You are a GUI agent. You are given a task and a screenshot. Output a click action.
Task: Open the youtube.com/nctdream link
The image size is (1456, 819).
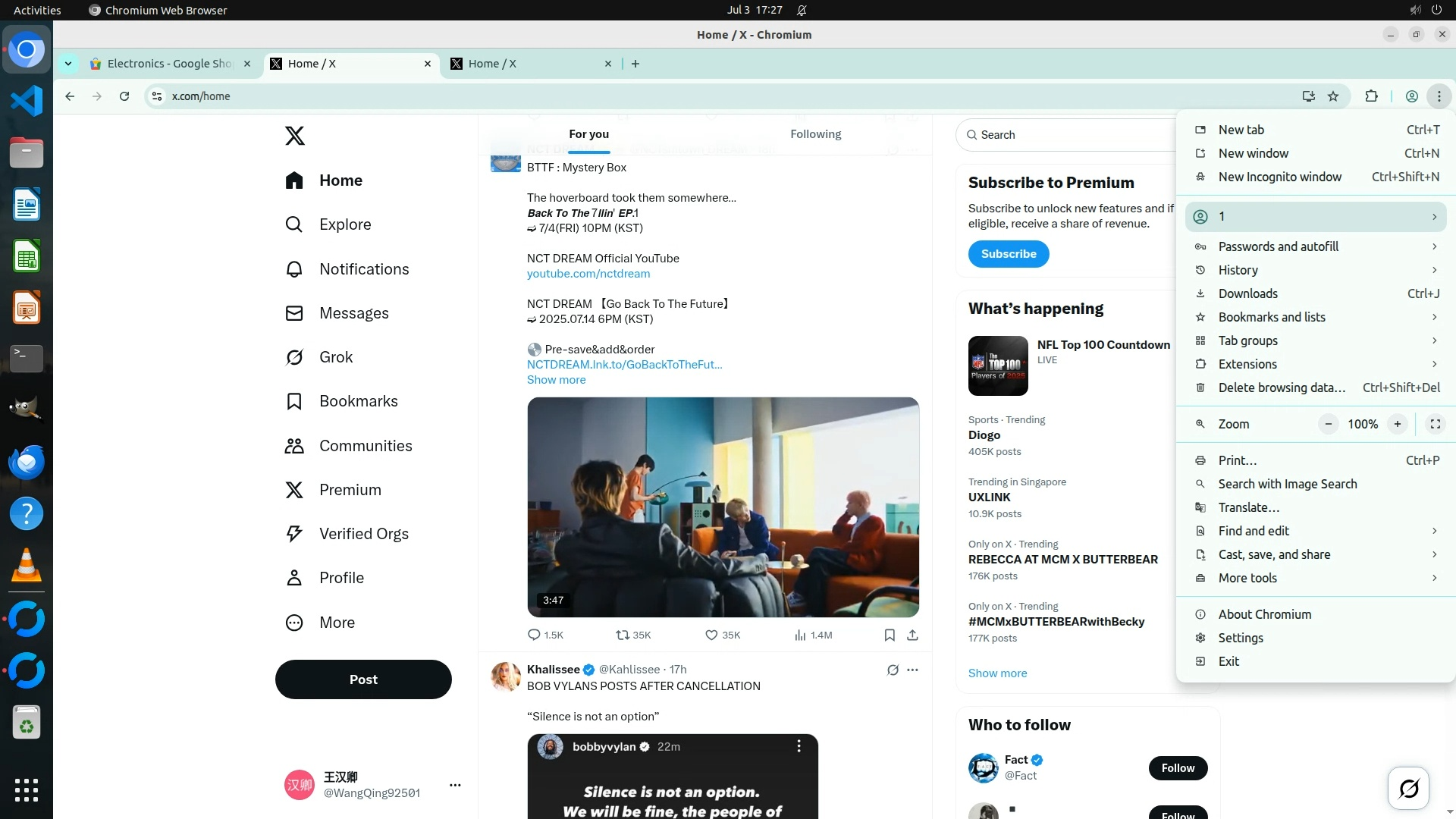[x=588, y=274]
